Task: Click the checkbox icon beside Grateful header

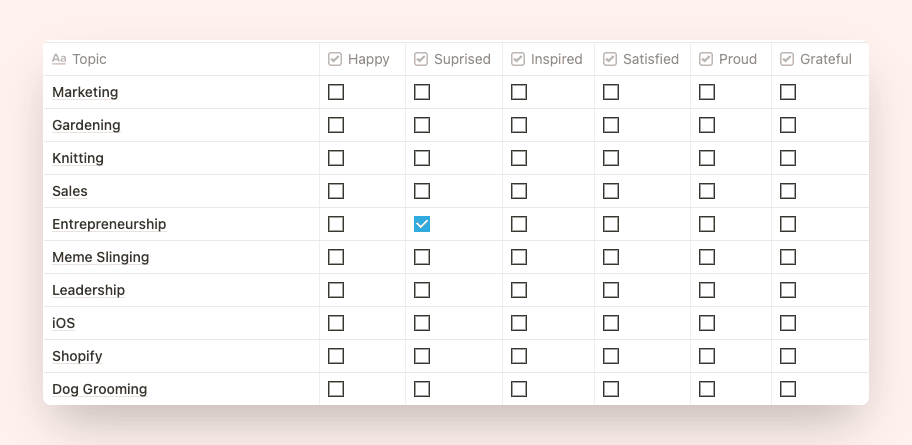Action: pyautogui.click(x=787, y=59)
